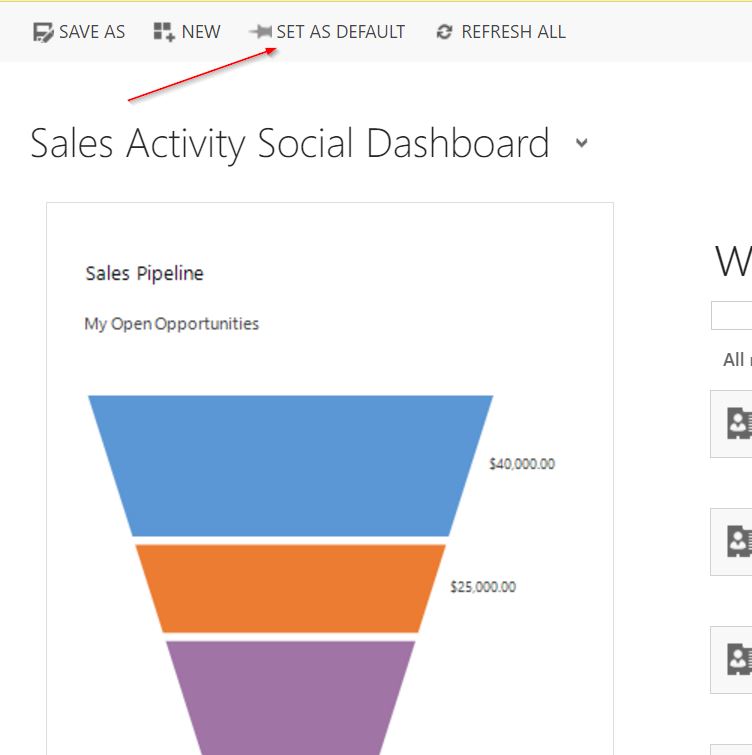Click the Sales Activity Social Dashboard title

coord(290,143)
